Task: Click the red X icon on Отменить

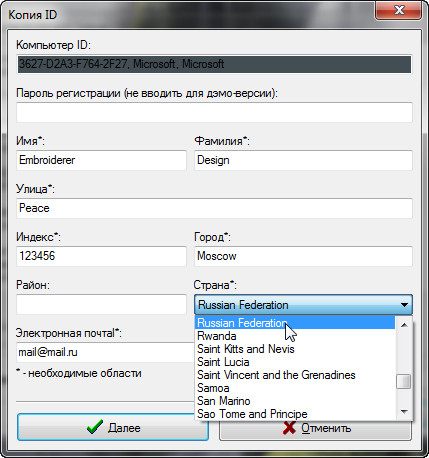Action: tap(289, 427)
